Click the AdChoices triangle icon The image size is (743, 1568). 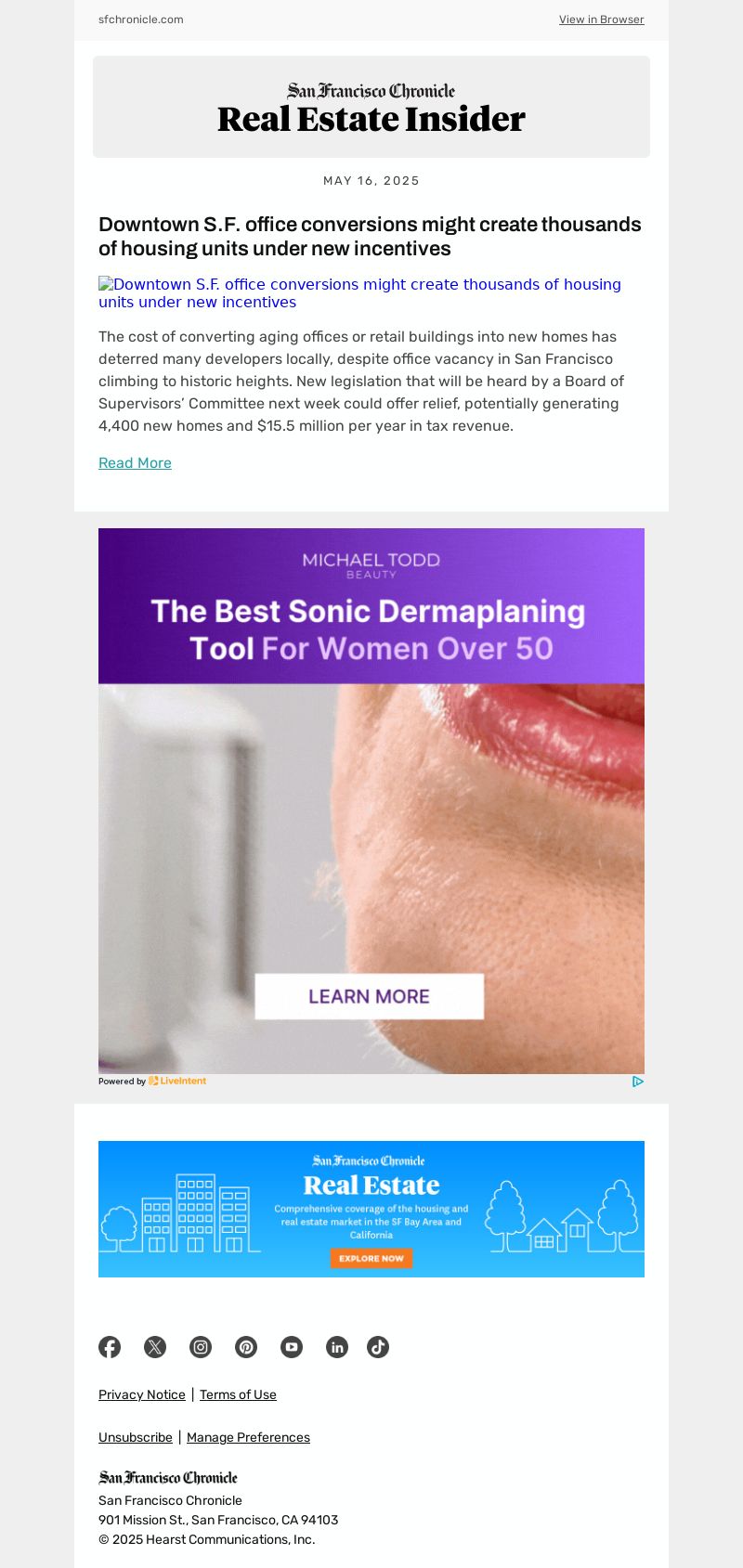tap(638, 1082)
